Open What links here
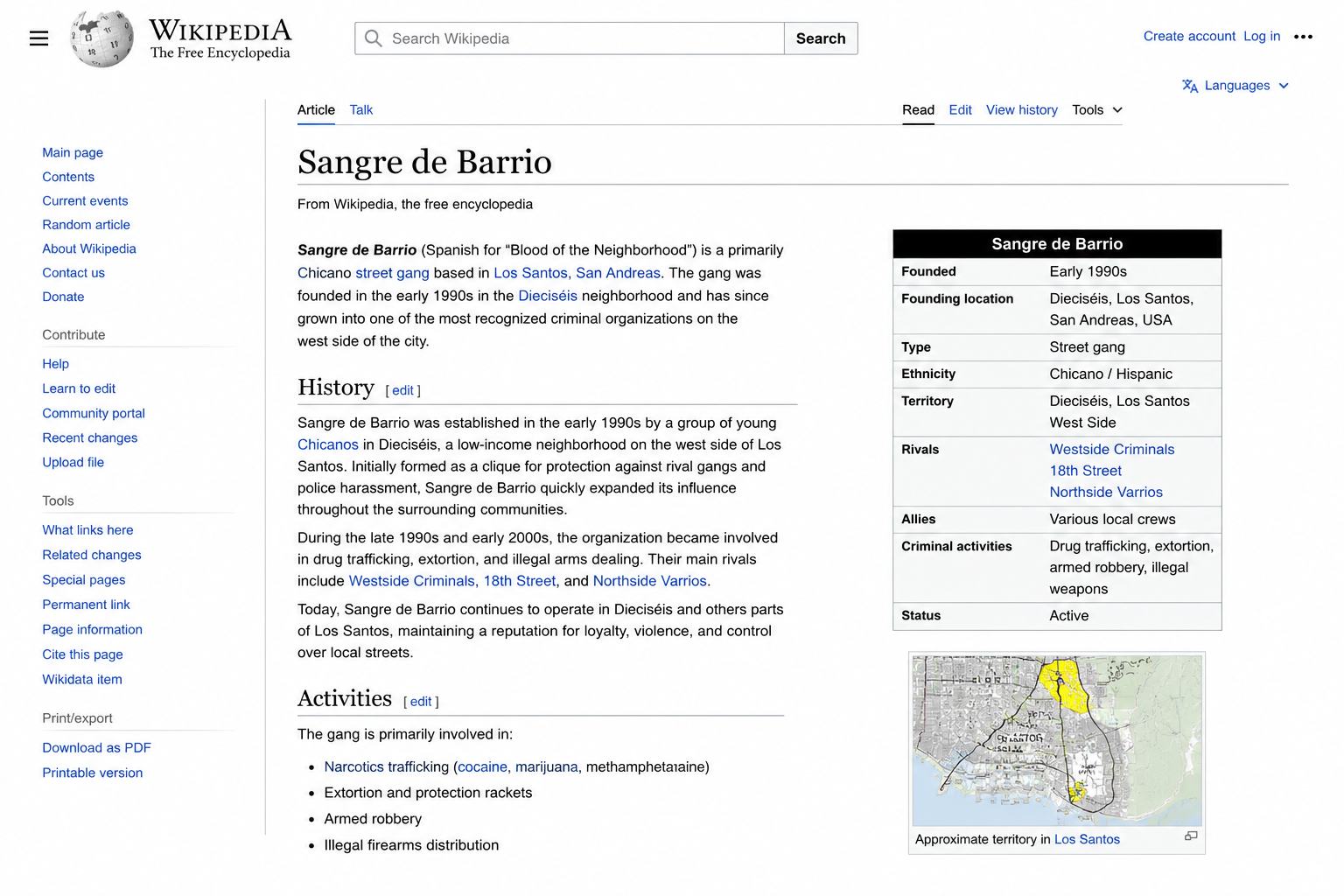The image size is (1344, 896). click(87, 530)
